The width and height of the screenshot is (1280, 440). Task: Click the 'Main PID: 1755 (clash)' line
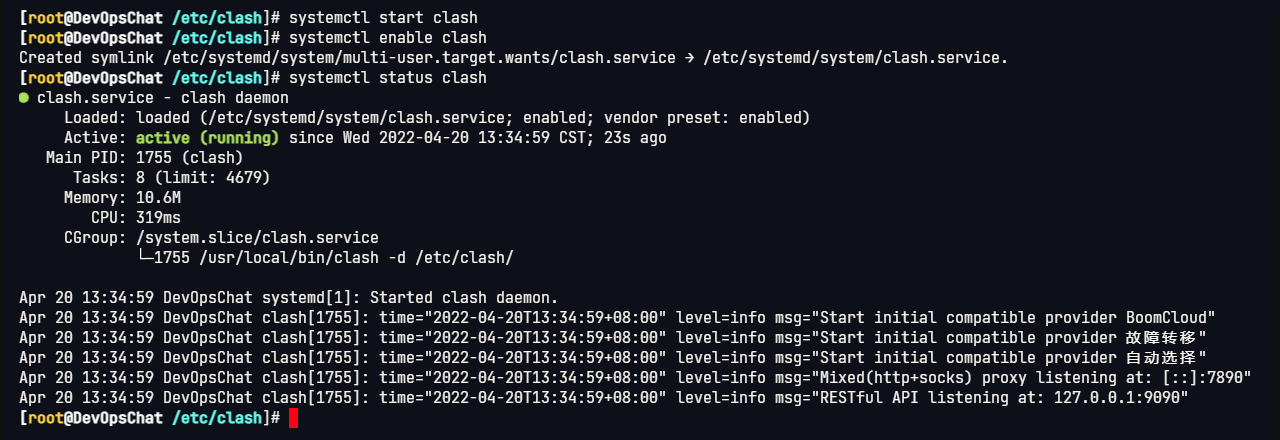tap(145, 158)
